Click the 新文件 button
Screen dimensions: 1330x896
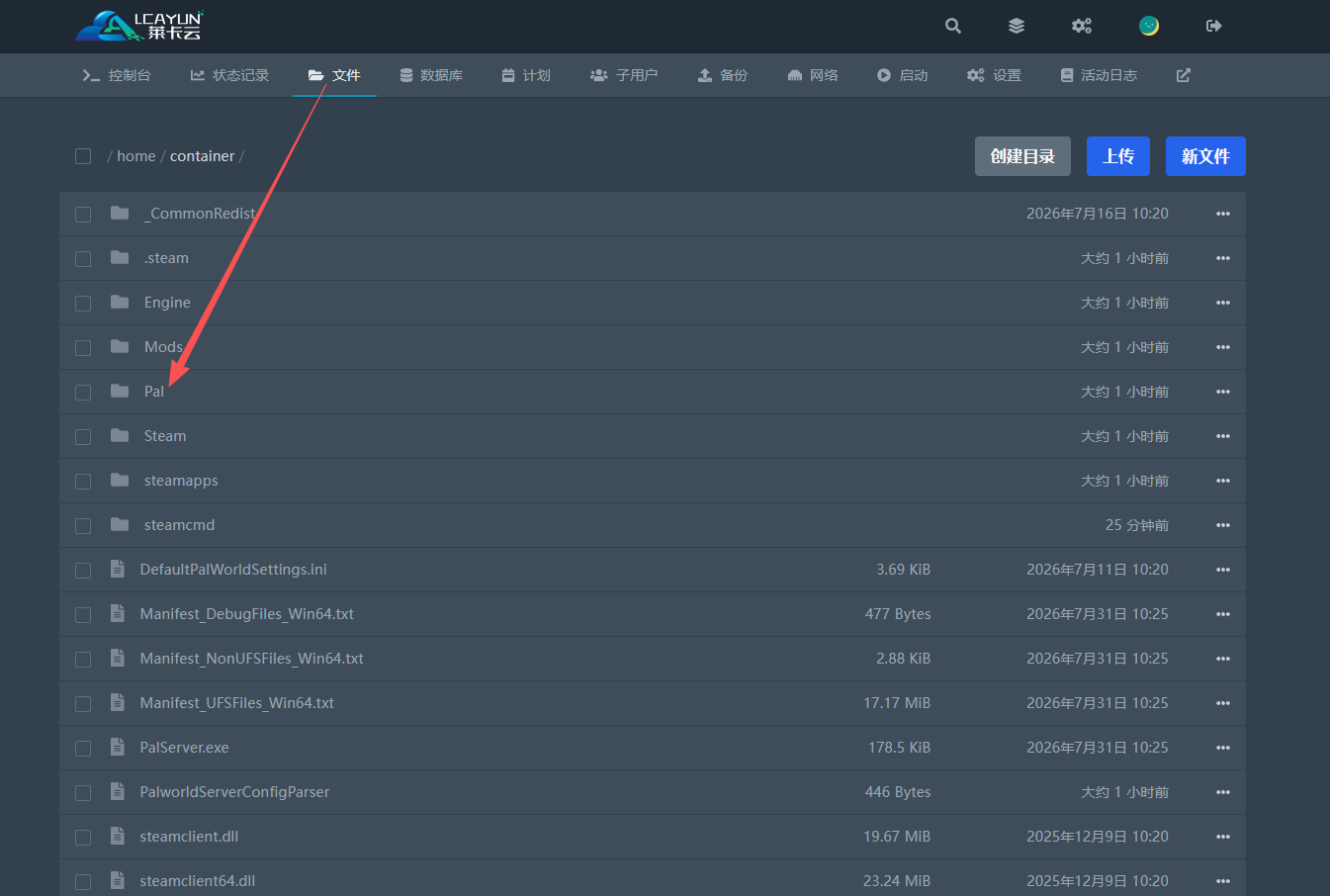tap(1205, 156)
